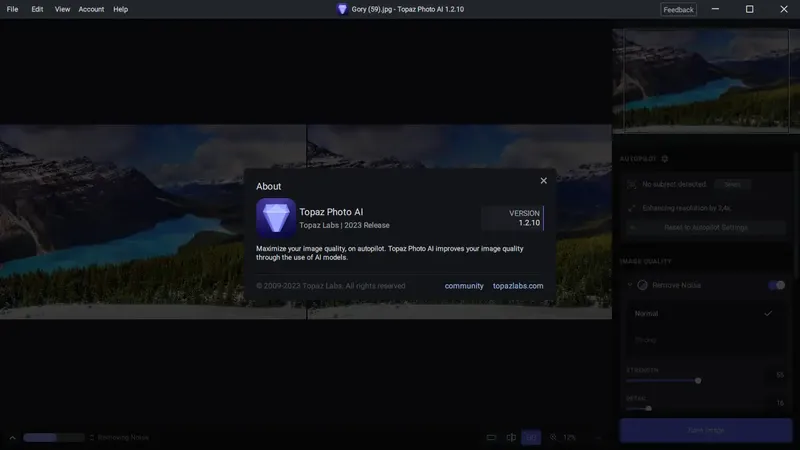Maximize the Topaz Photo AI window
This screenshot has height=450, width=800.
tap(749, 9)
